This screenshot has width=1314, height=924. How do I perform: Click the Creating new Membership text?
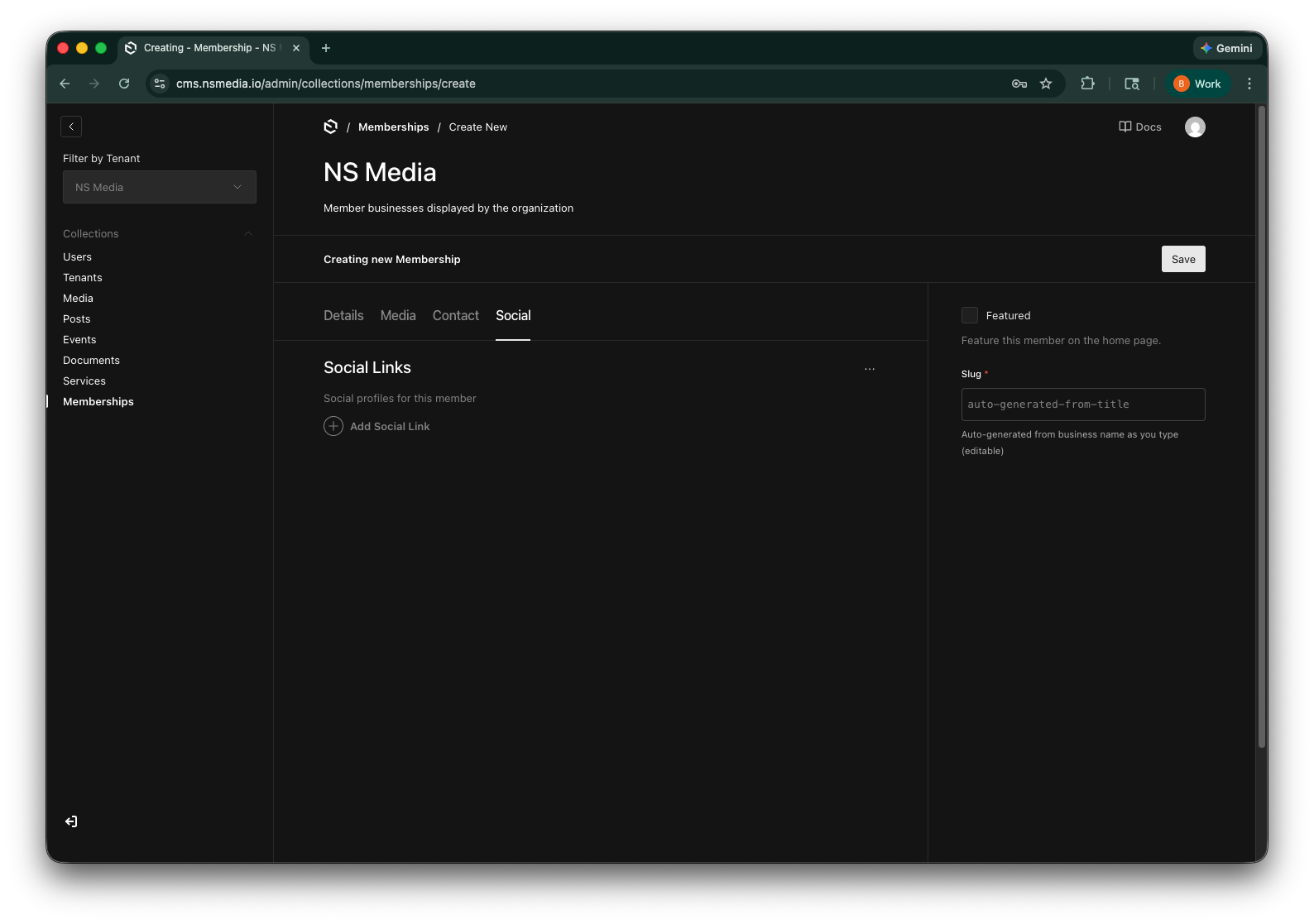[x=392, y=259]
